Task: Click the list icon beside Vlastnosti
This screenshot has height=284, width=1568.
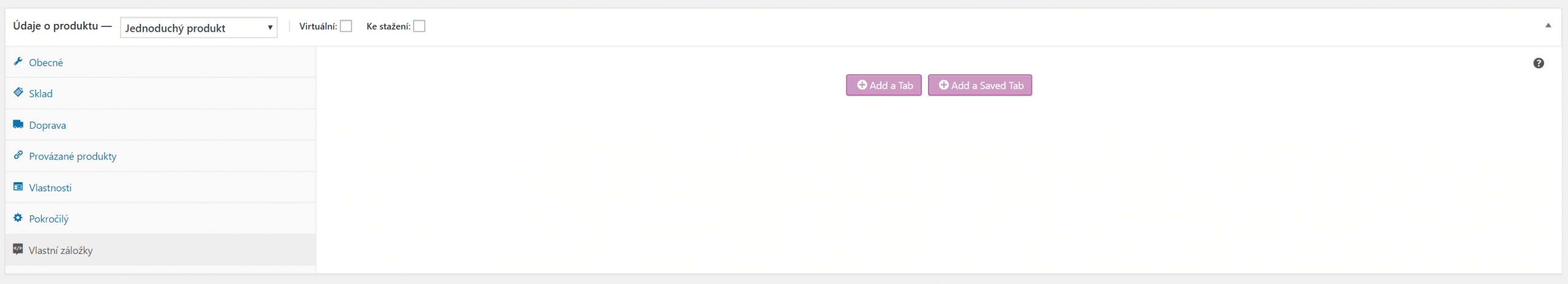Action: [18, 186]
